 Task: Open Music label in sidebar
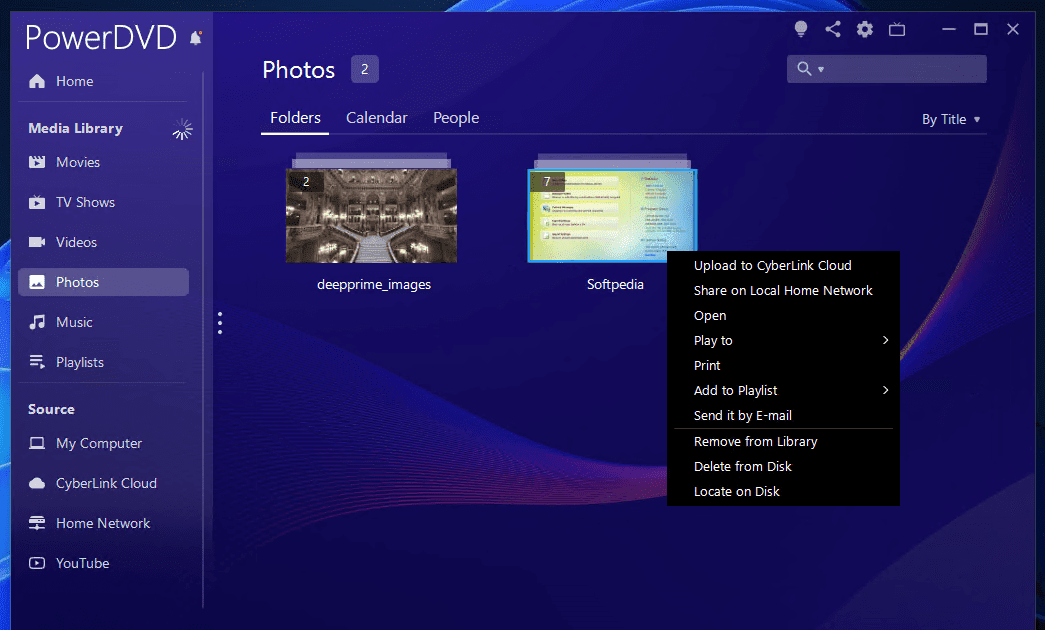(74, 322)
